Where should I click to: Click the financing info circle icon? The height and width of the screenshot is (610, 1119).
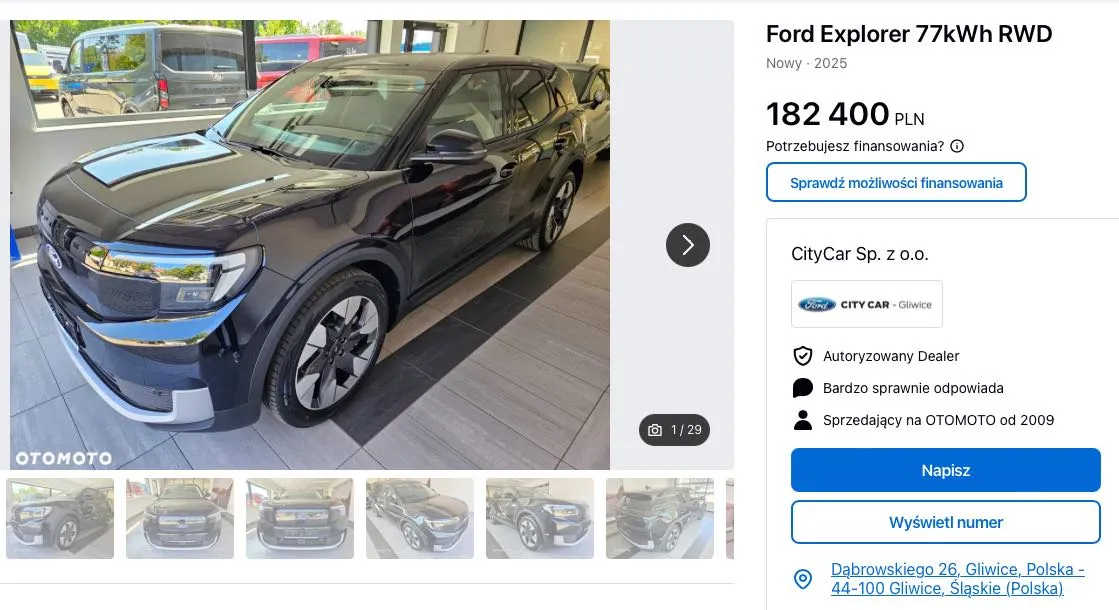(957, 146)
